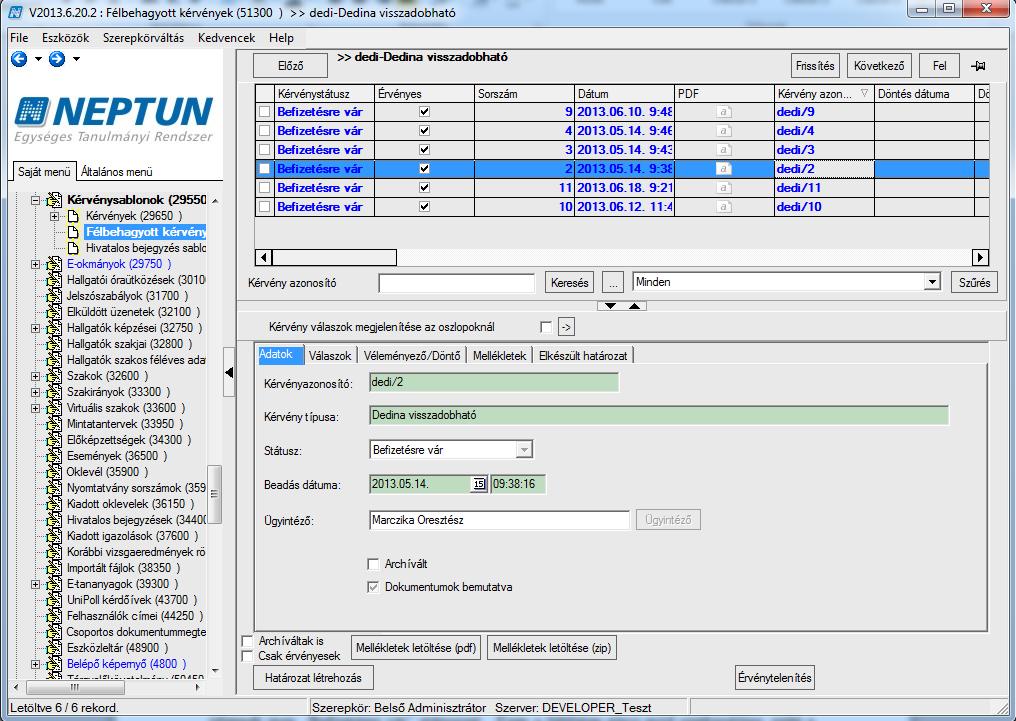Expand the Hallgatók képzései tree node
Image resolution: width=1016 pixels, height=721 pixels.
tap(36, 328)
